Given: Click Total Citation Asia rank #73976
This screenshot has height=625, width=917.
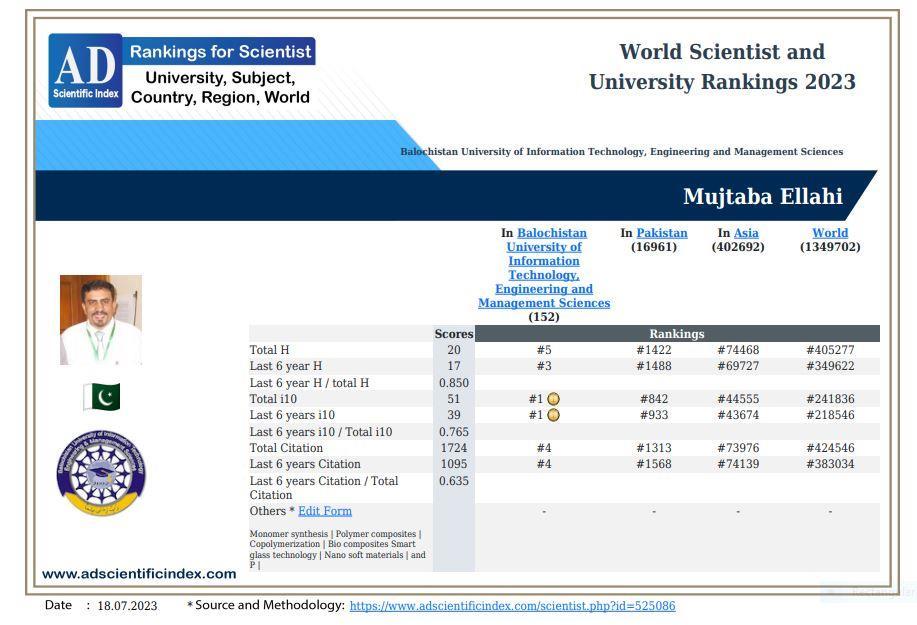Looking at the screenshot, I should 738,448.
